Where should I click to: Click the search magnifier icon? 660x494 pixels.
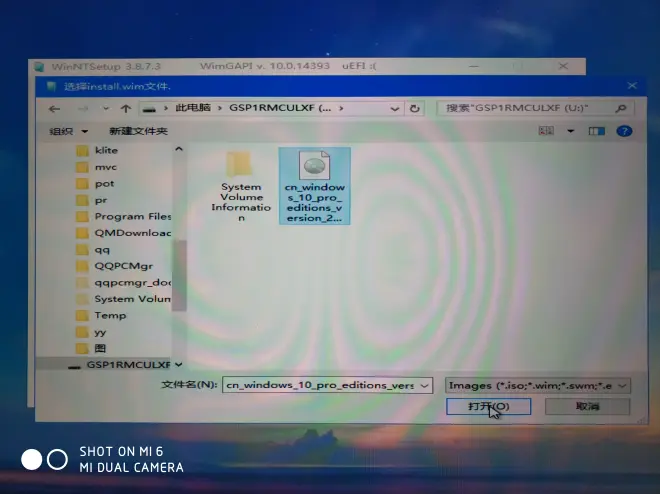(x=620, y=109)
